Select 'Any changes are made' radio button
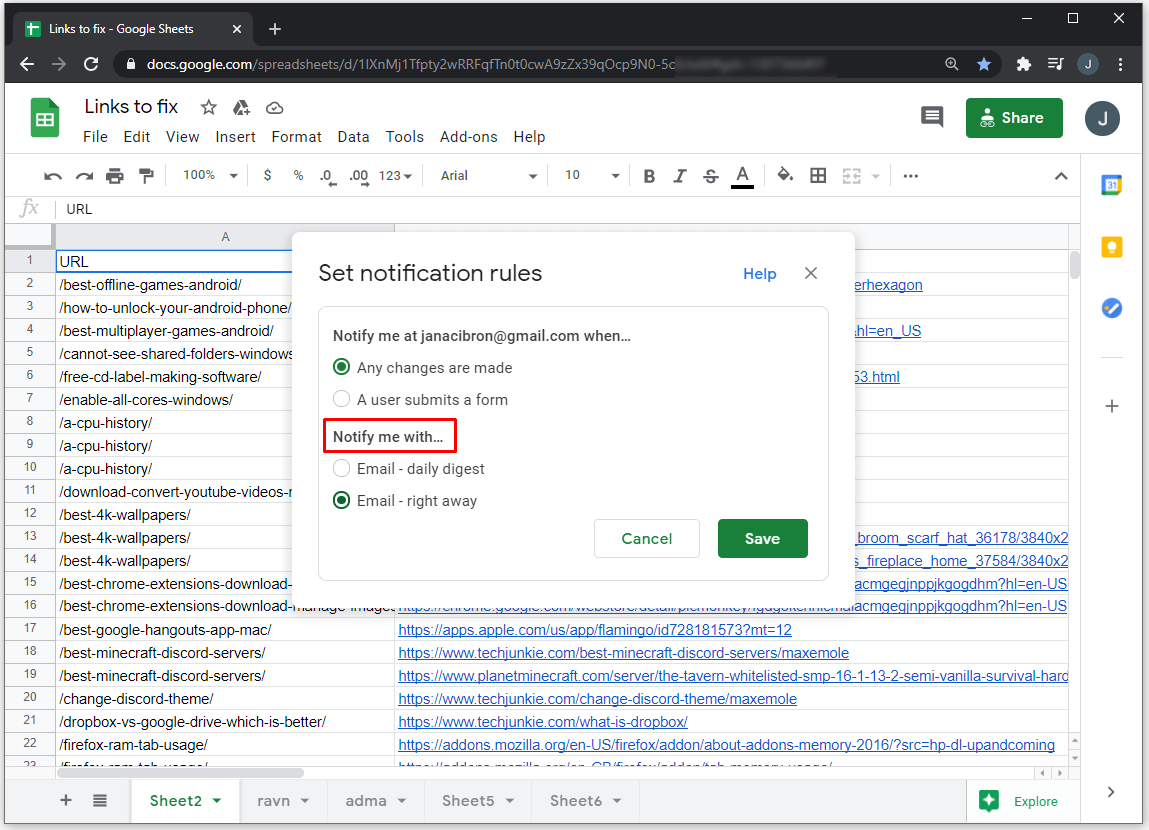1149x830 pixels. [342, 368]
